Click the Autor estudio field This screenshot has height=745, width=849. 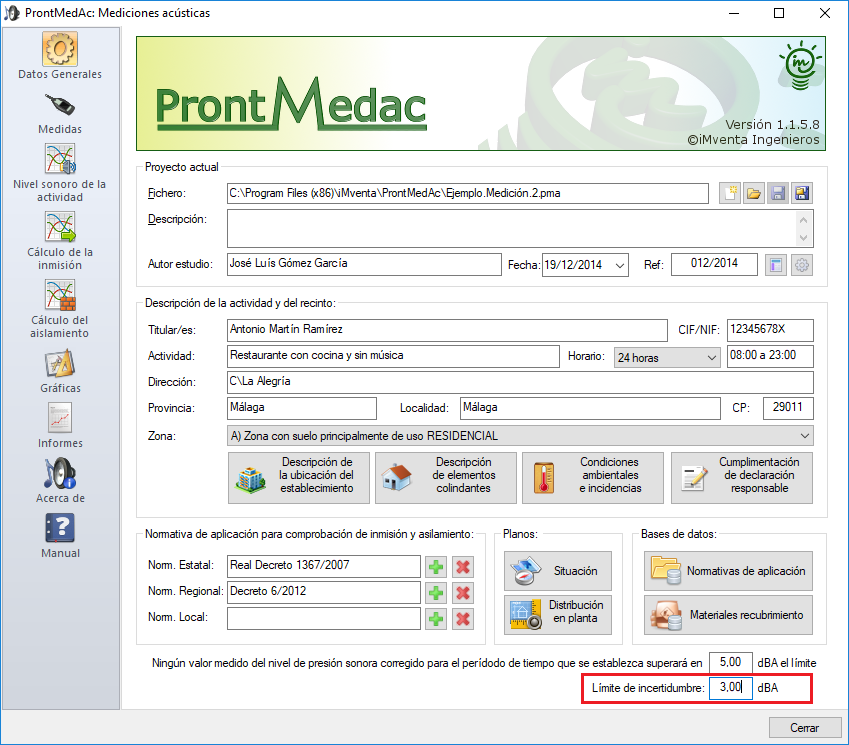point(364,264)
